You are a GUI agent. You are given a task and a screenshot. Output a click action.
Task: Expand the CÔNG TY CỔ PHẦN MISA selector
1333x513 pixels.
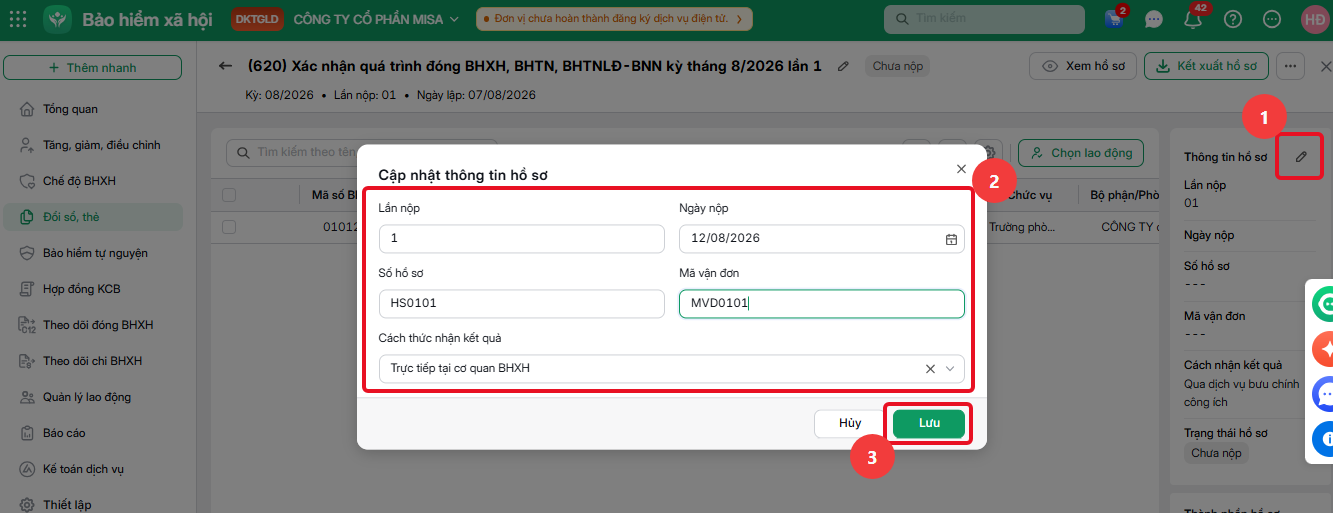[x=376, y=19]
